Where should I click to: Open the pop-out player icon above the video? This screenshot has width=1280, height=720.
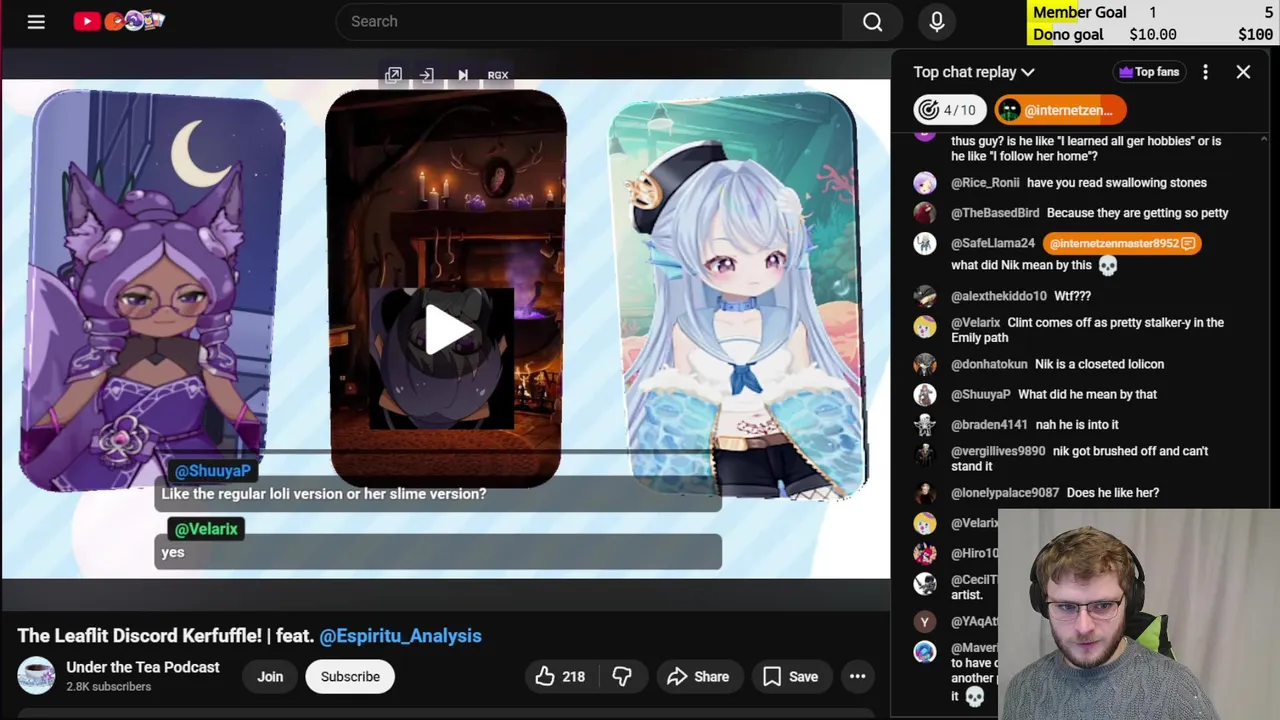(x=393, y=75)
